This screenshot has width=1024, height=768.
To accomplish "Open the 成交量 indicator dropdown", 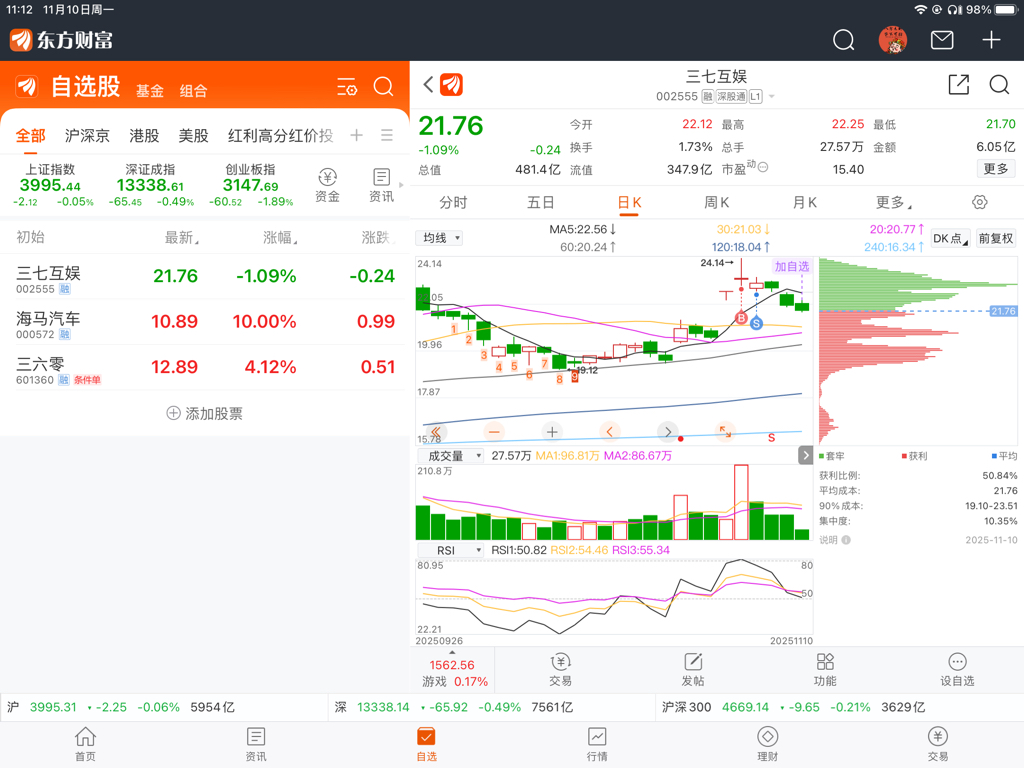I will 450,456.
